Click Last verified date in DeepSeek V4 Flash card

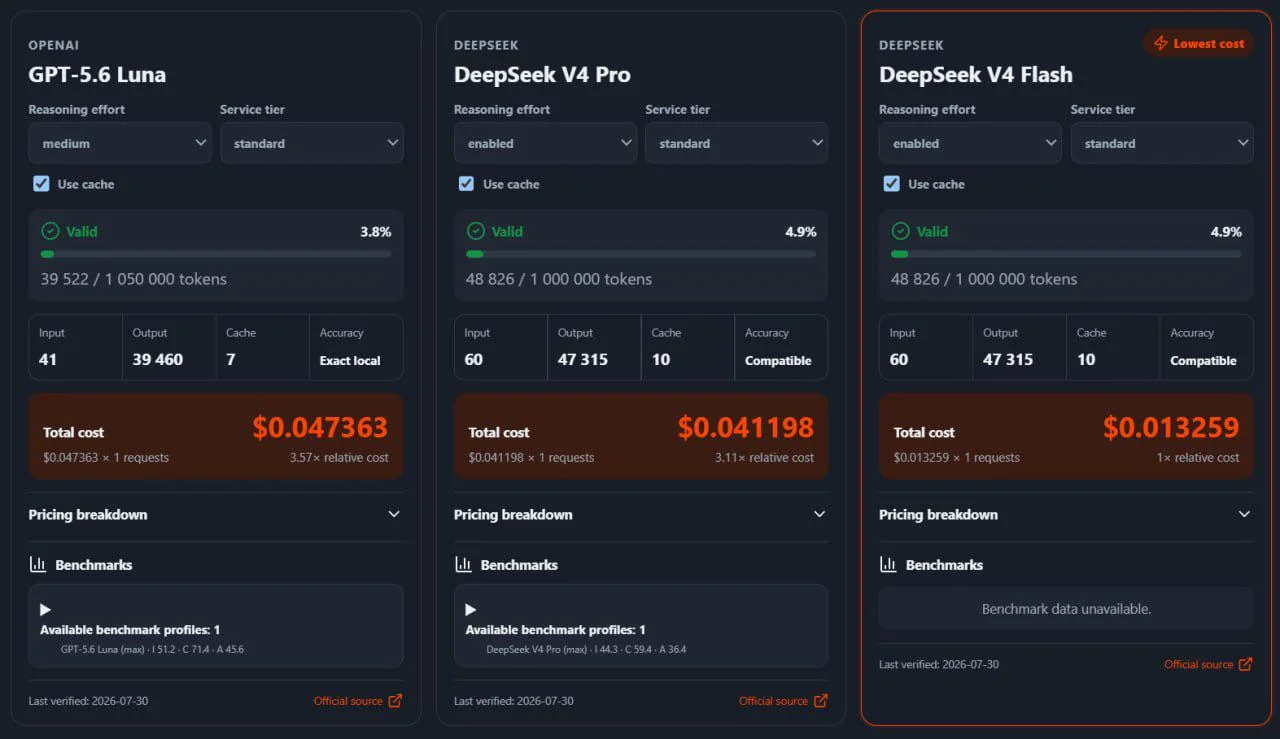939,664
